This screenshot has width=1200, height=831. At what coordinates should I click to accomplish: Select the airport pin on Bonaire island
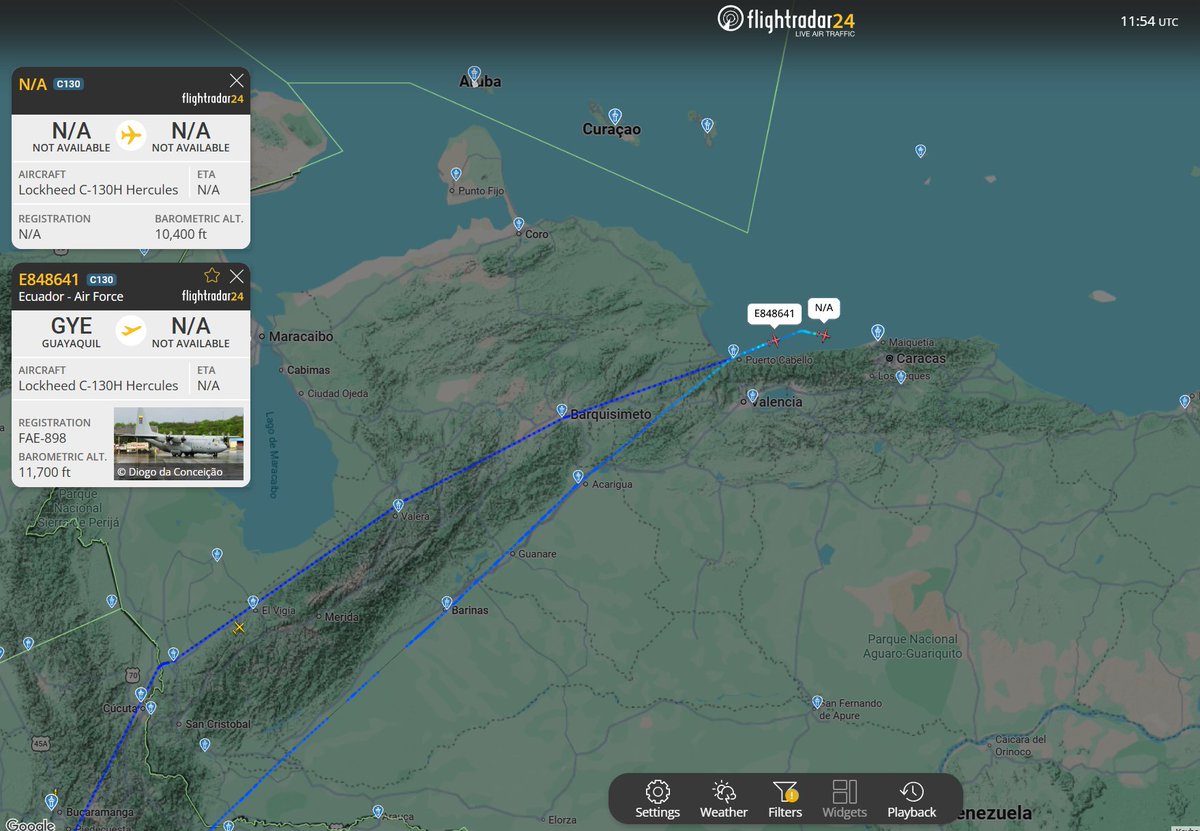click(x=707, y=125)
